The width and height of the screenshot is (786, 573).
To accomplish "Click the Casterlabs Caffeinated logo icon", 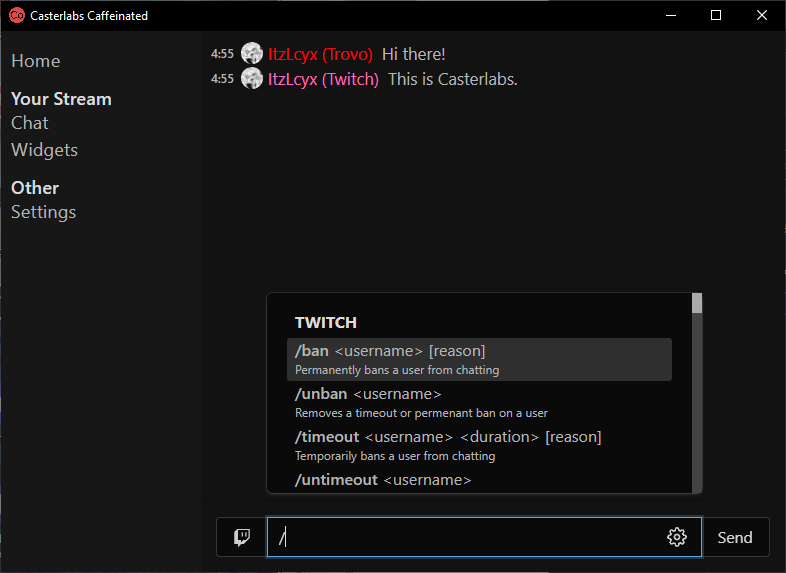I will (x=17, y=16).
